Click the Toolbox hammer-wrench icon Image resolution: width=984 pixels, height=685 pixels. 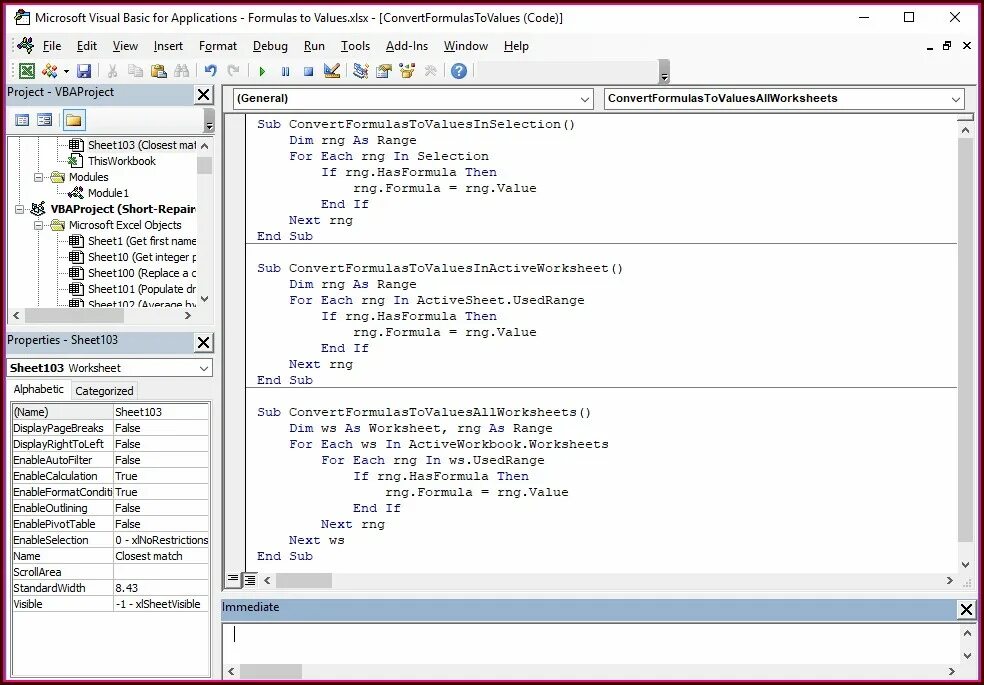click(x=430, y=71)
